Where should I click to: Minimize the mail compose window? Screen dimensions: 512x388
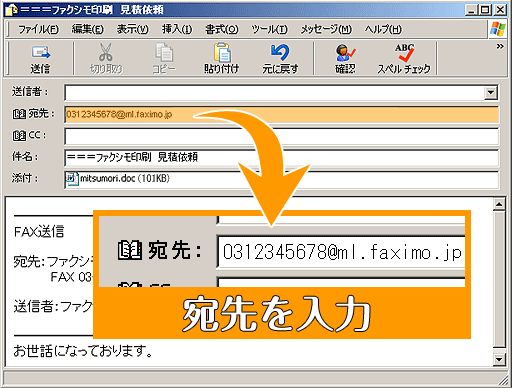471,10
